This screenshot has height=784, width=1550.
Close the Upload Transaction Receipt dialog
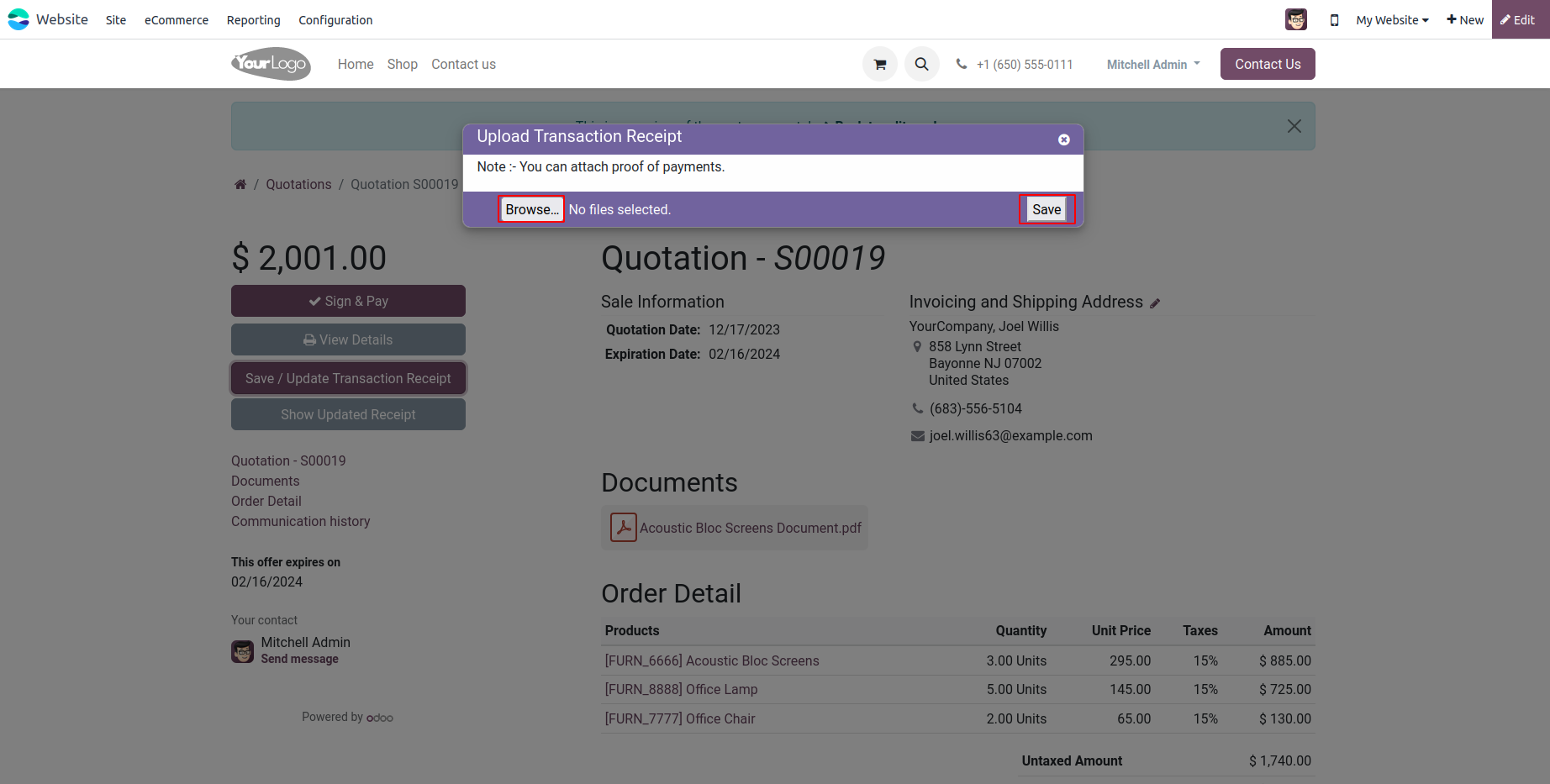[x=1063, y=139]
